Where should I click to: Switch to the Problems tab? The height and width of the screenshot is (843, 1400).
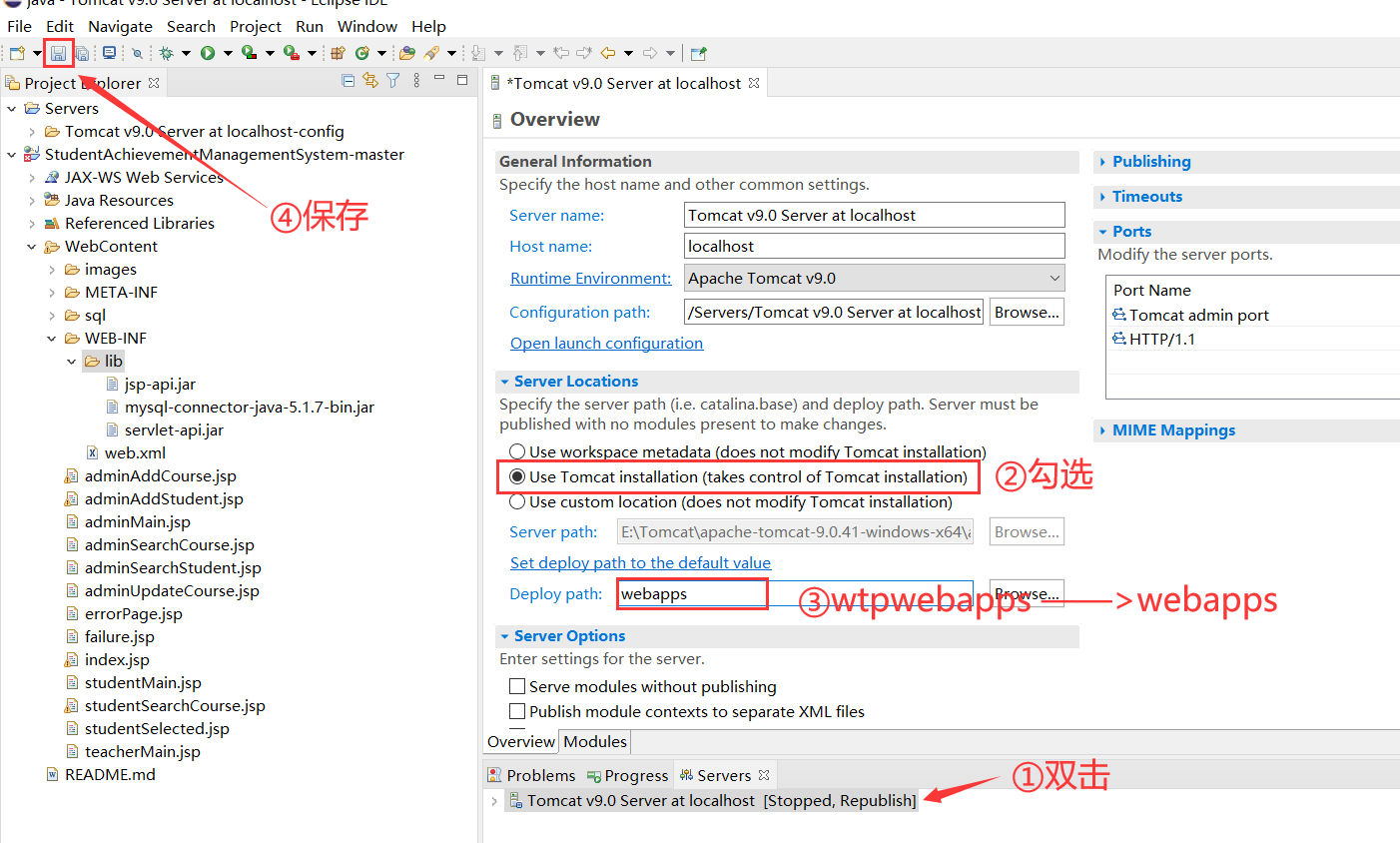point(531,775)
